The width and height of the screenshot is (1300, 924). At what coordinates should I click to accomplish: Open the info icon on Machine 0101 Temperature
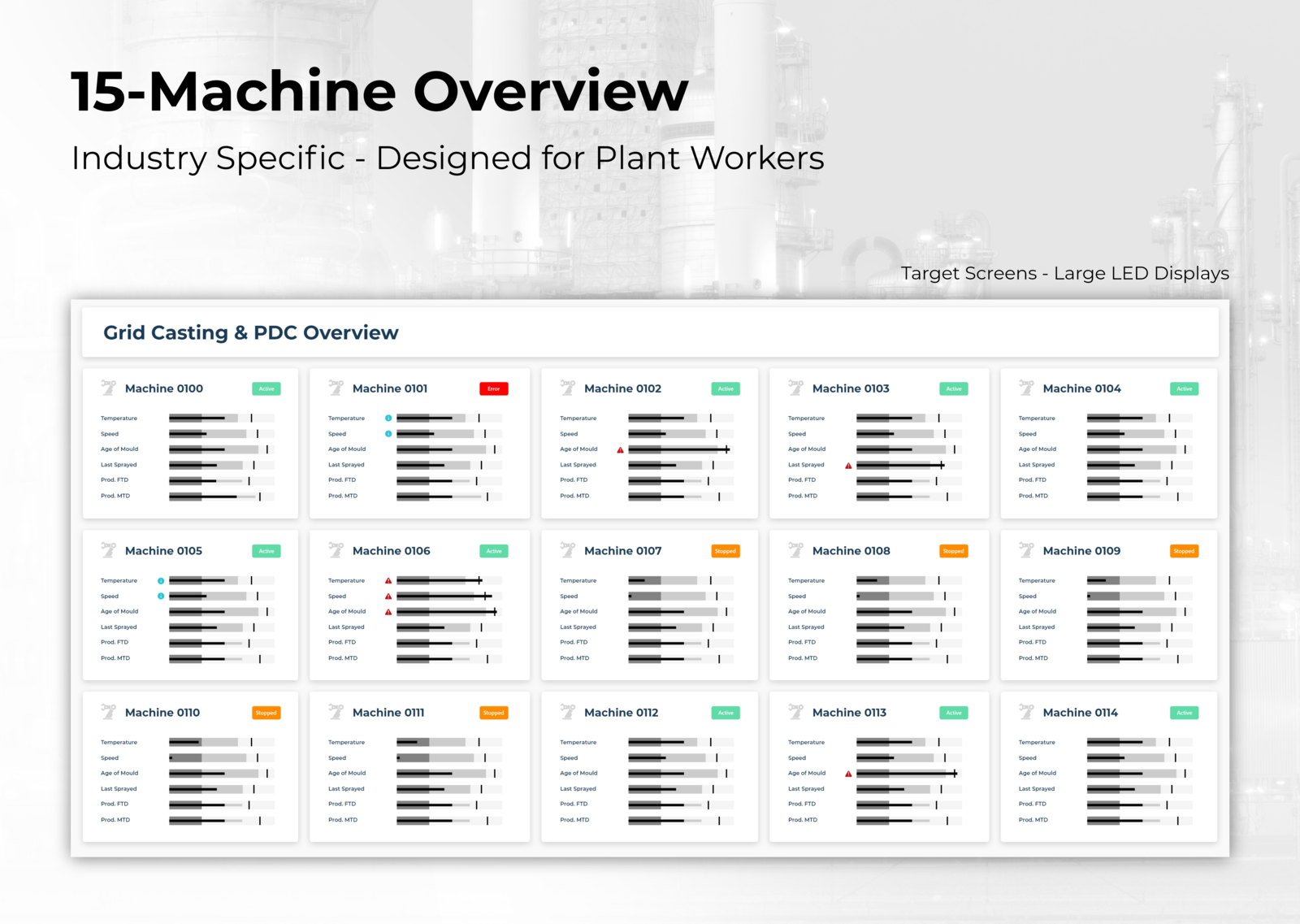click(388, 418)
